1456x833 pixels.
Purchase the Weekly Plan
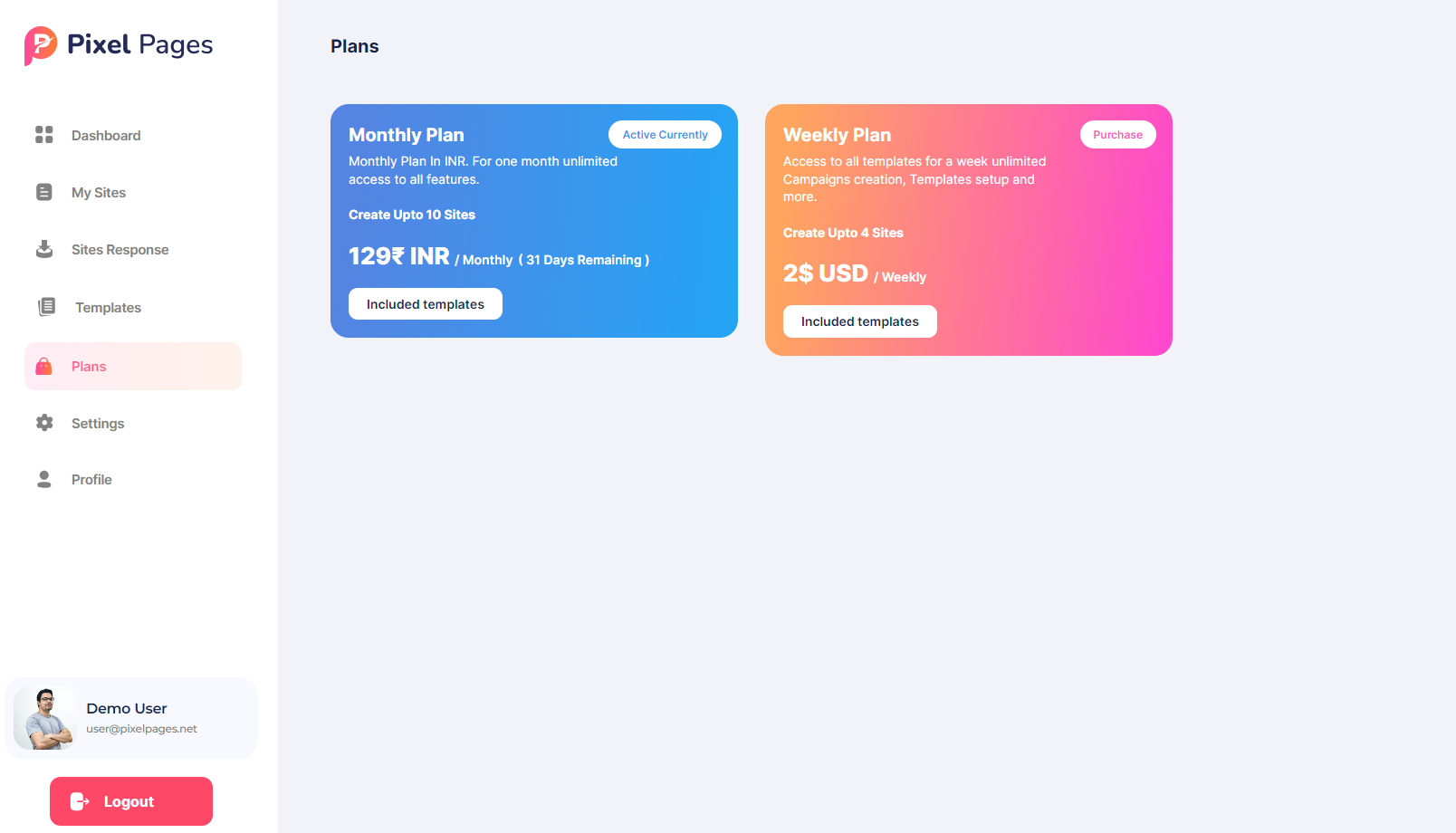1117,135
